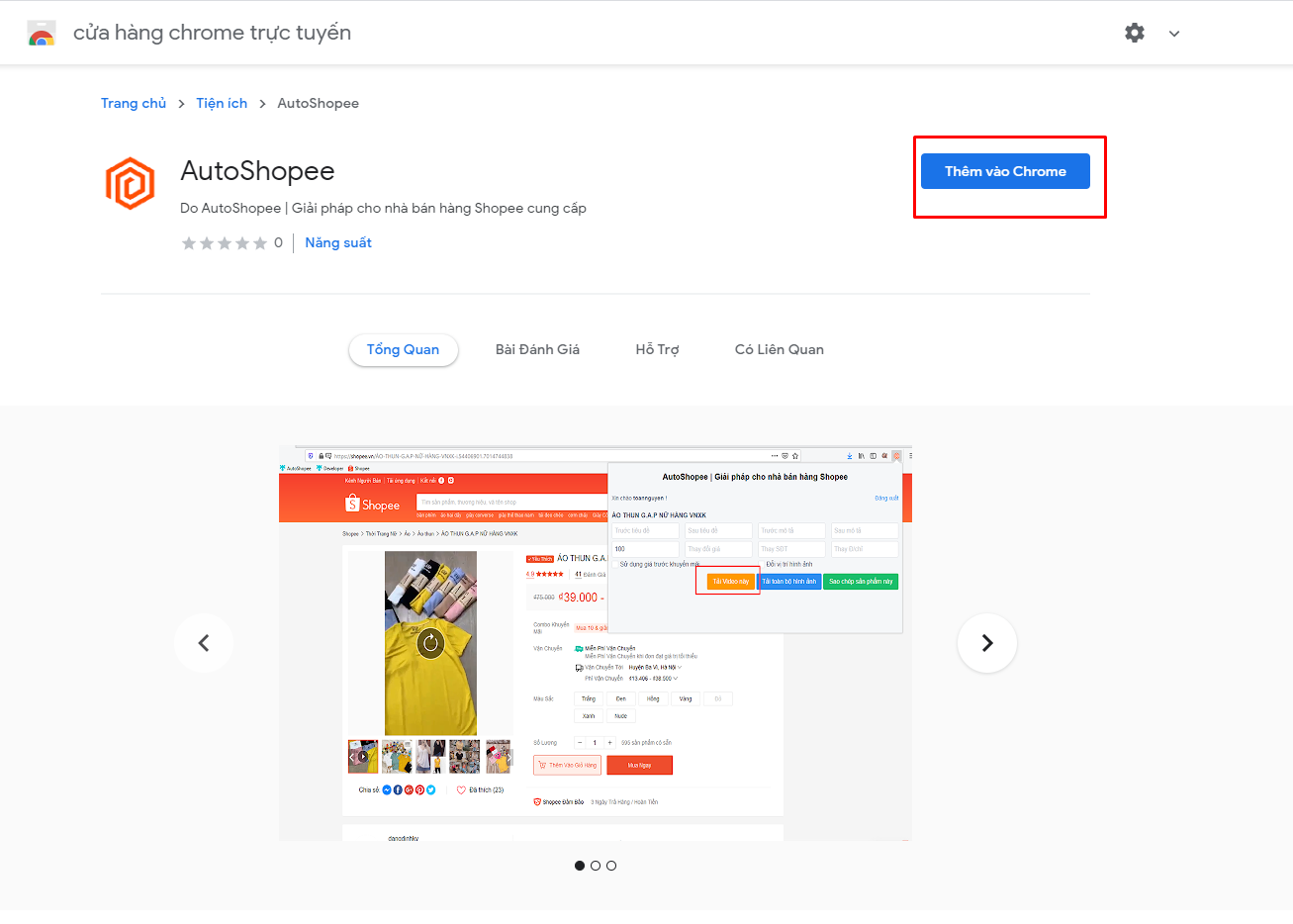Expand the account dropdown arrow beside the gear
Image resolution: width=1293 pixels, height=924 pixels.
point(1174,34)
